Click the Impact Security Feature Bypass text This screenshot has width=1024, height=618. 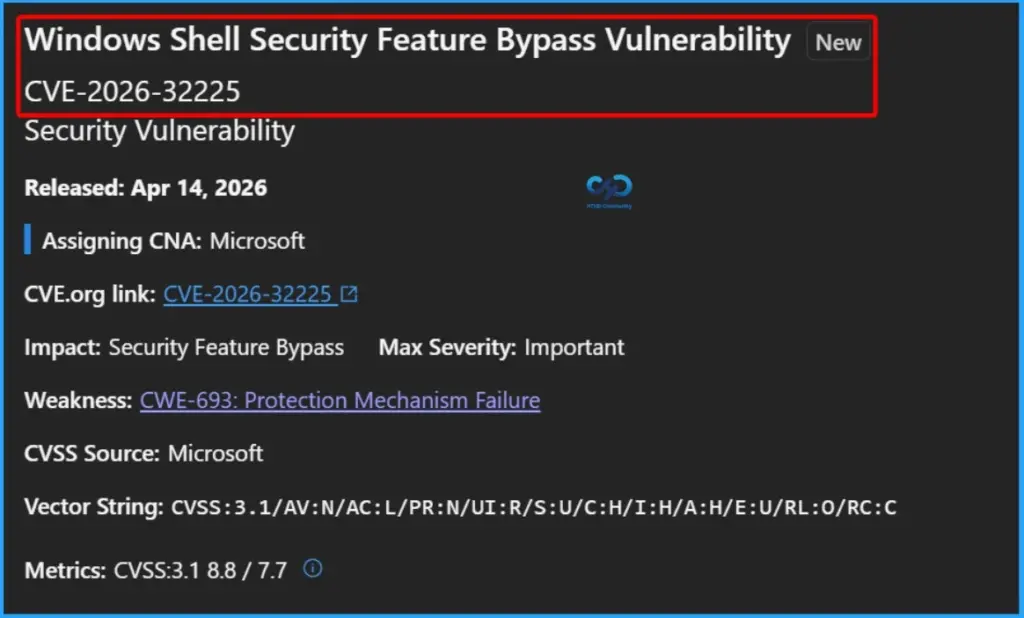182,347
